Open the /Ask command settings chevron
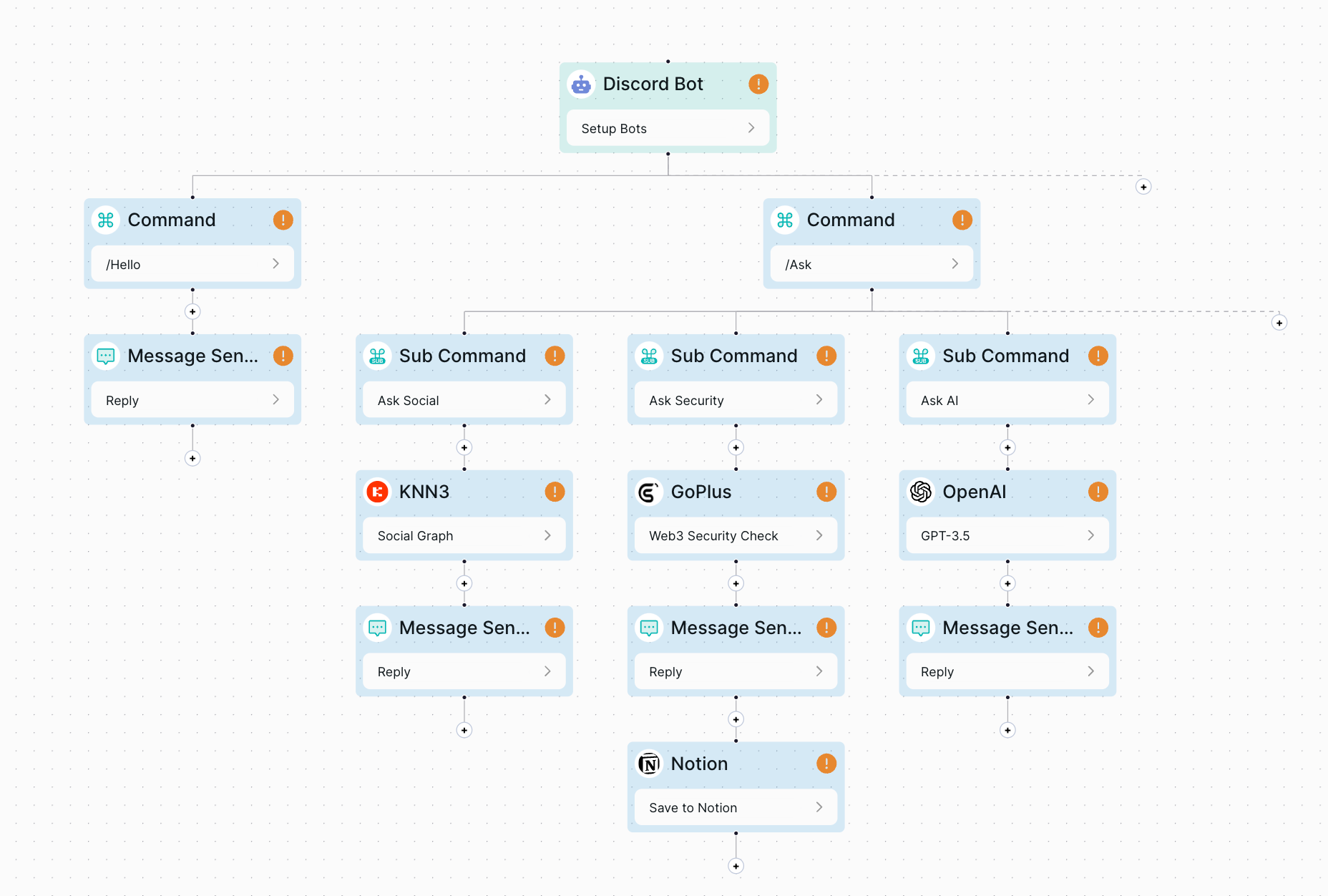The width and height of the screenshot is (1328, 896). click(955, 263)
